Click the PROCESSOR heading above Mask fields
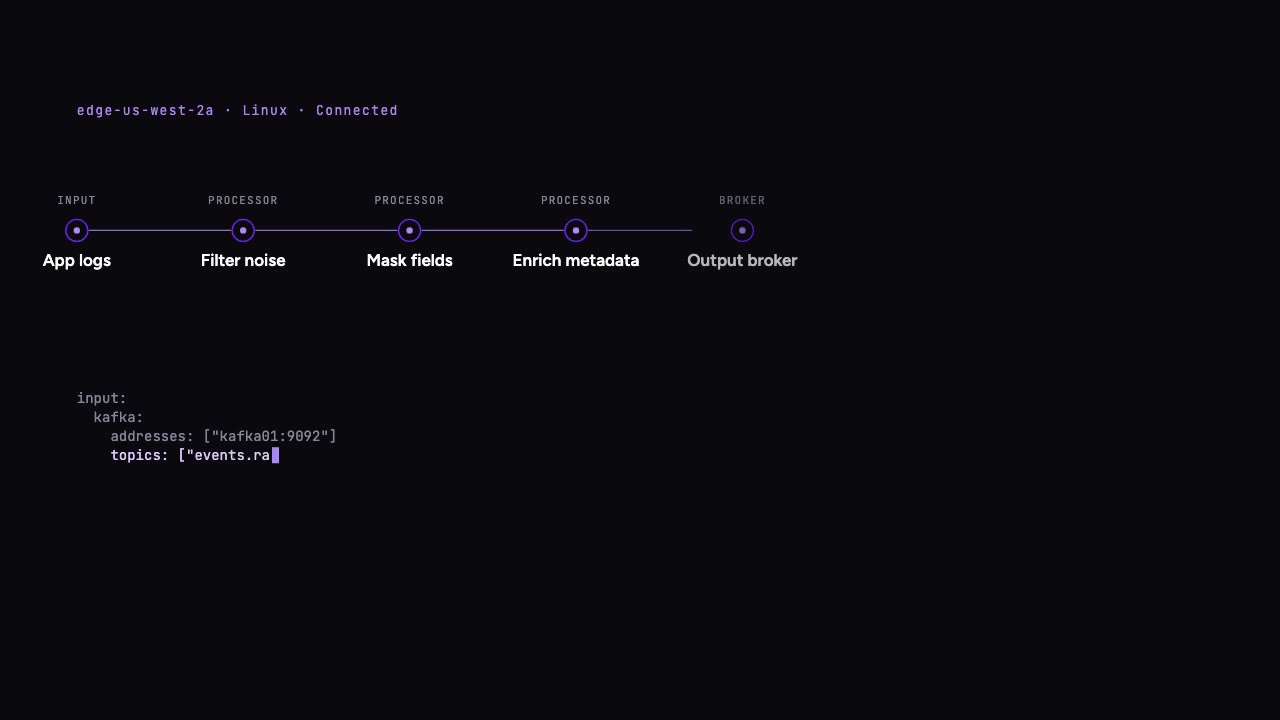This screenshot has height=720, width=1280. pos(409,201)
